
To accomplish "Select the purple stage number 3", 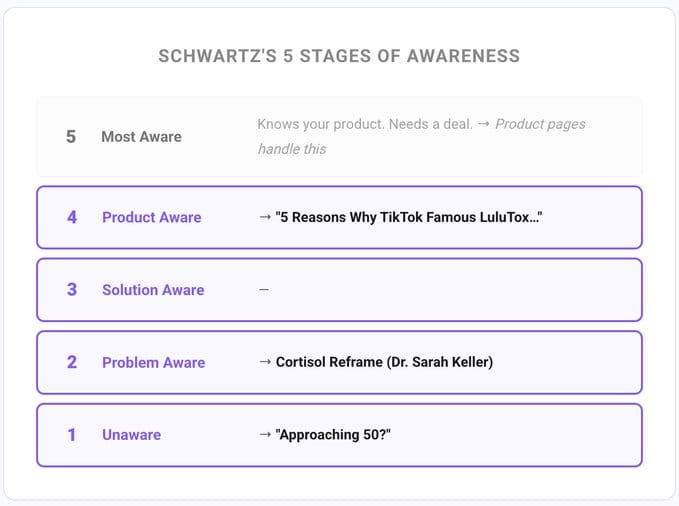I will [71, 290].
